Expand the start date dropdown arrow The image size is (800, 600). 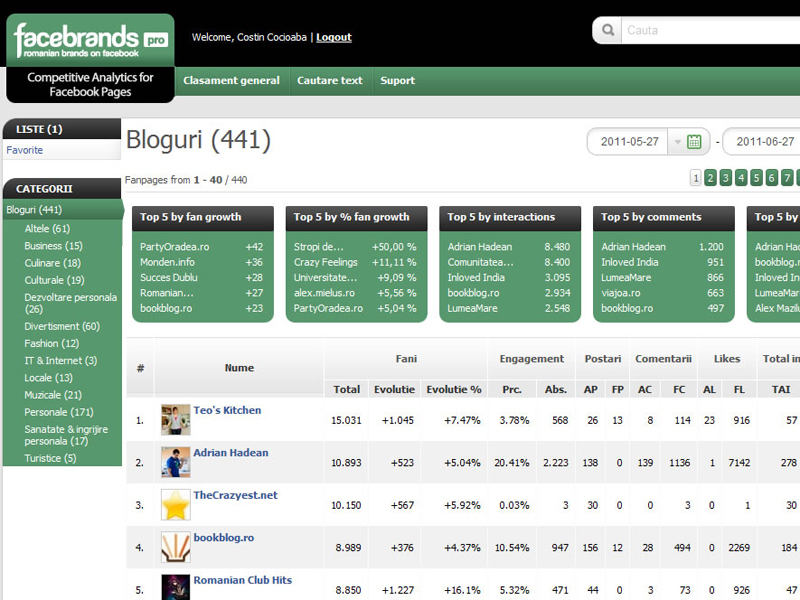[x=678, y=142]
